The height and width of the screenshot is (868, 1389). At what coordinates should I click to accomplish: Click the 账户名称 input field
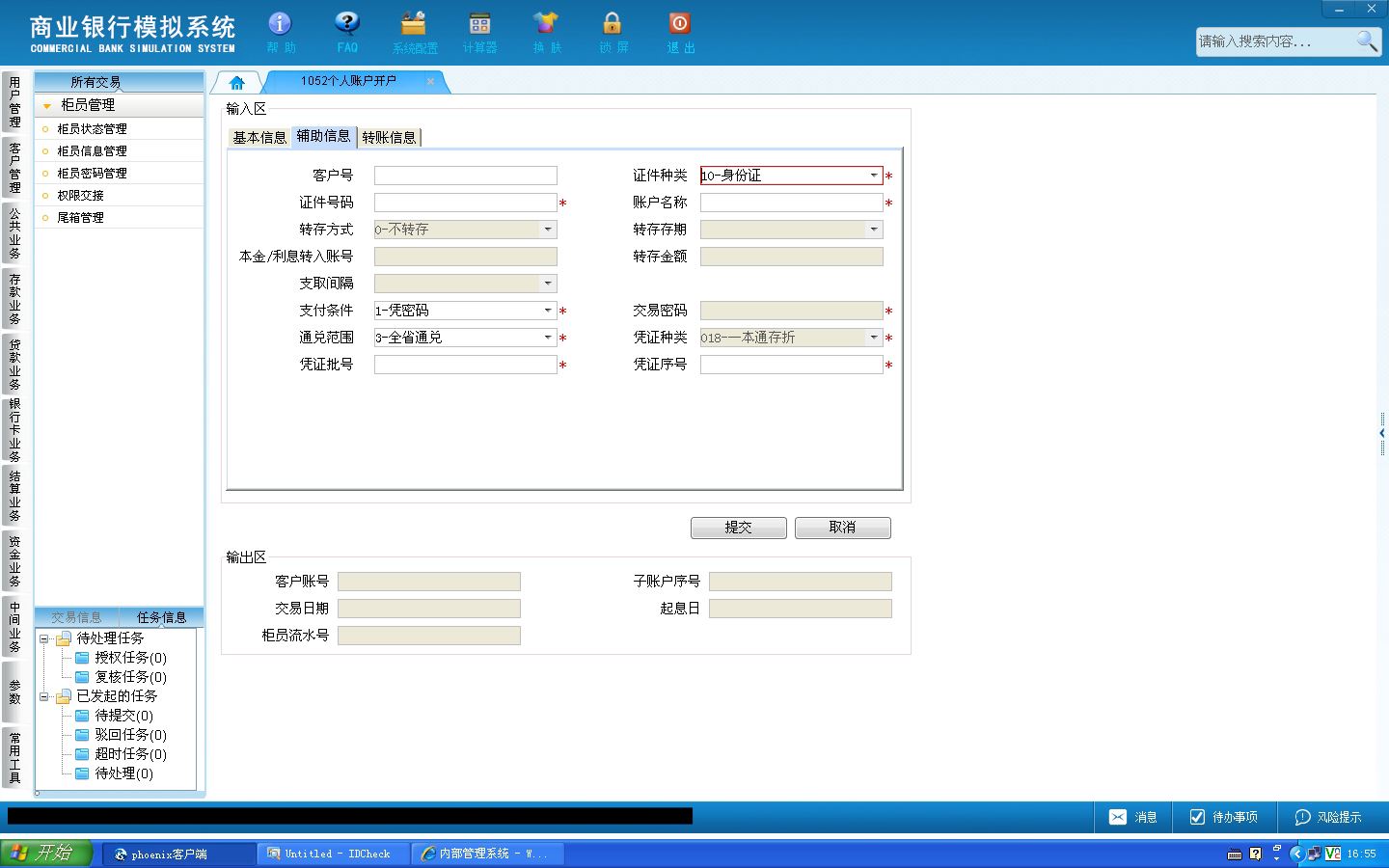[791, 203]
